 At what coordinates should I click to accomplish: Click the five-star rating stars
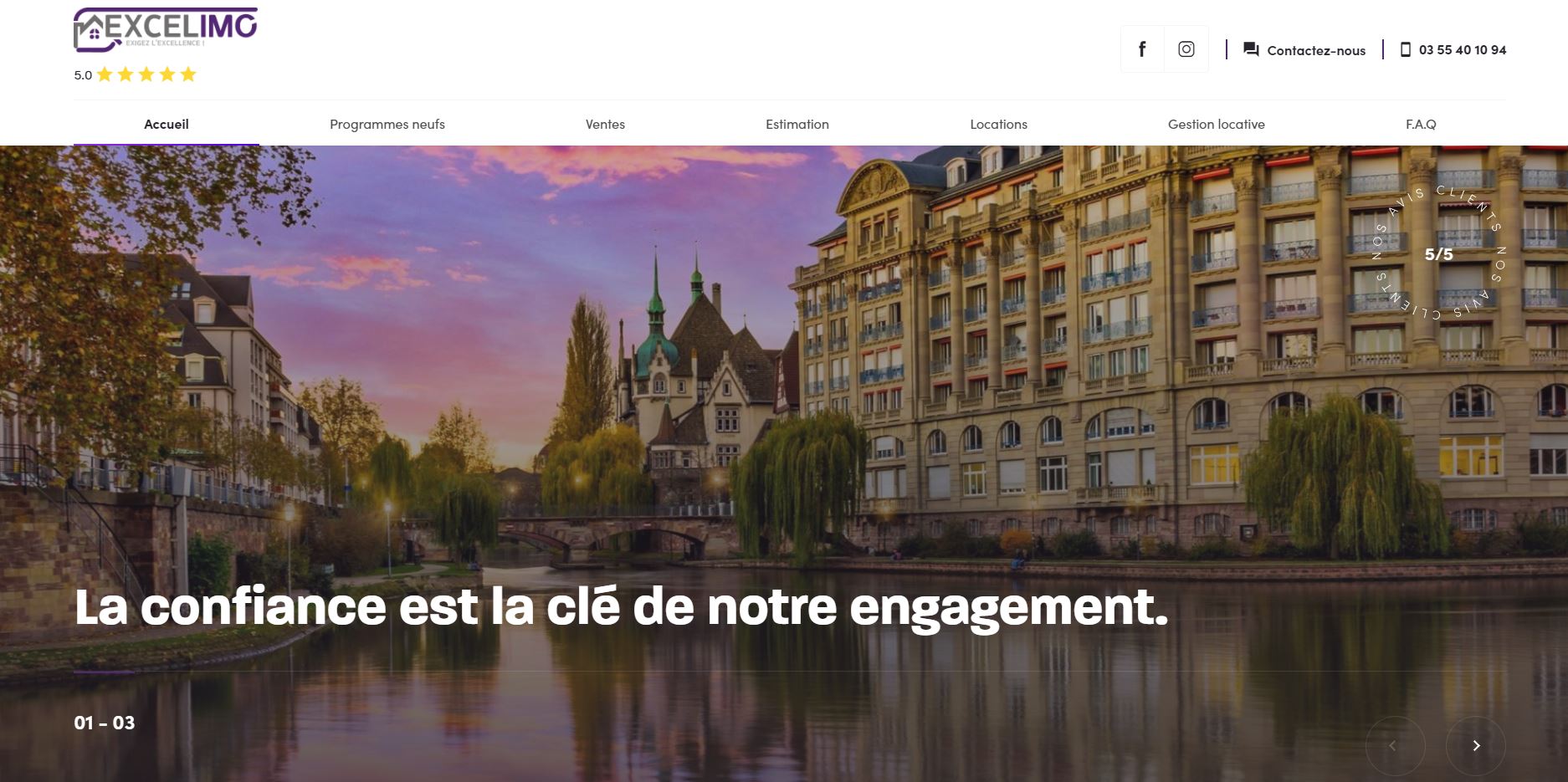pos(146,74)
